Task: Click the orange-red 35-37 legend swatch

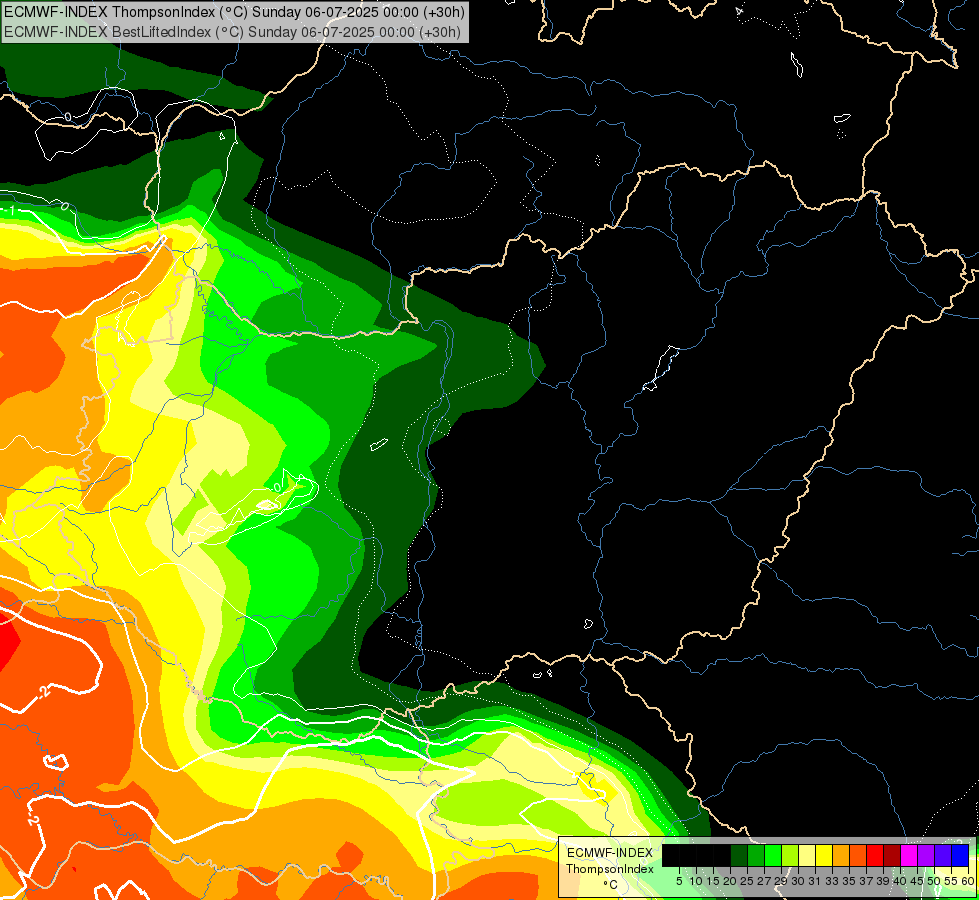Action: coord(858,855)
